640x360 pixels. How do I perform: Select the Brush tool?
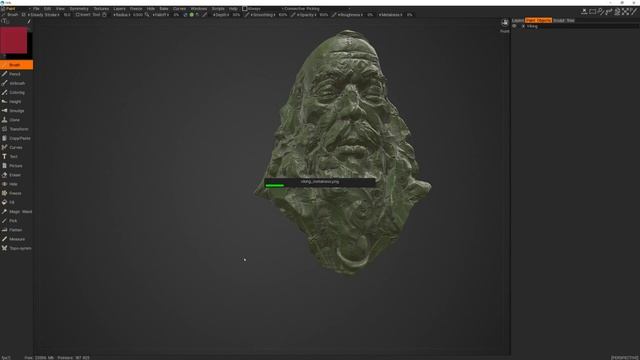(x=16, y=65)
